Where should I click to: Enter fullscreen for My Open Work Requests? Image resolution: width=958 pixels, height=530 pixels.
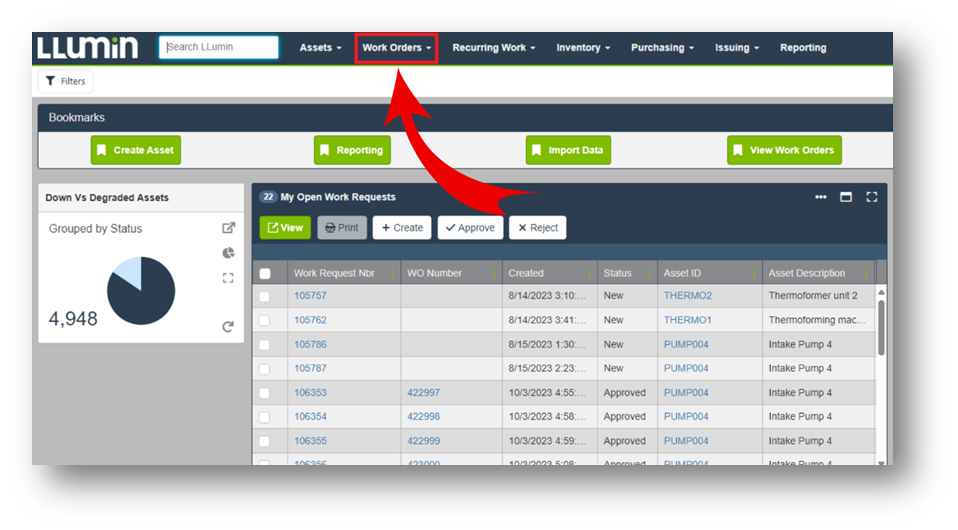point(871,197)
